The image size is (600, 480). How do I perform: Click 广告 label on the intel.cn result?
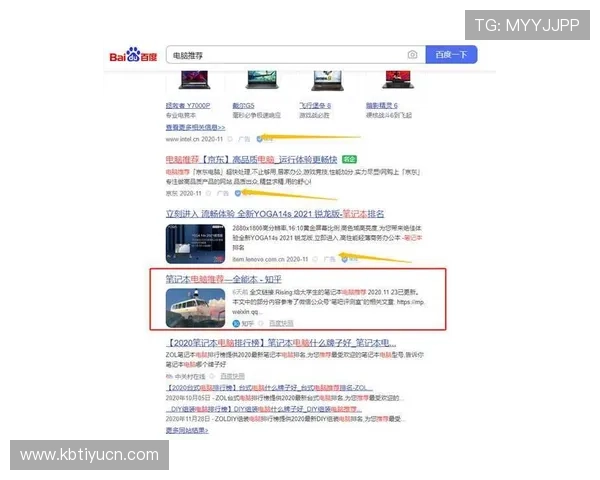[244, 139]
